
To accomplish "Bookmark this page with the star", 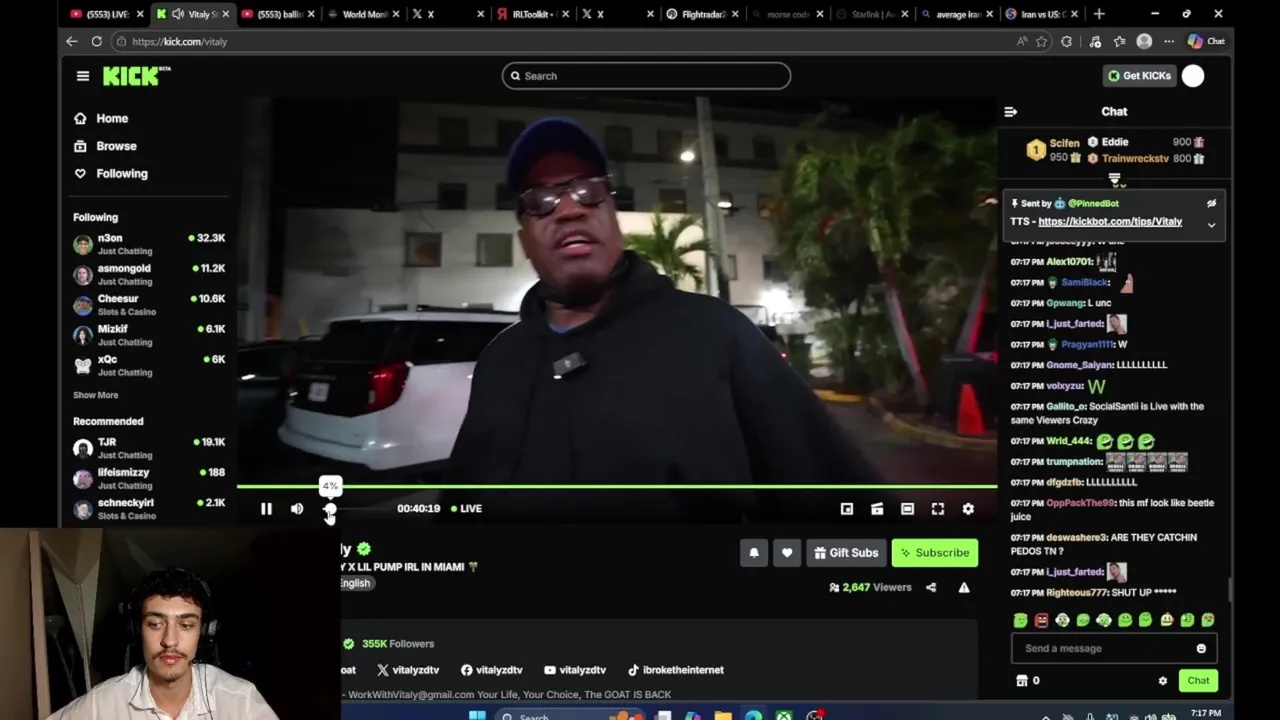I will [x=1041, y=42].
